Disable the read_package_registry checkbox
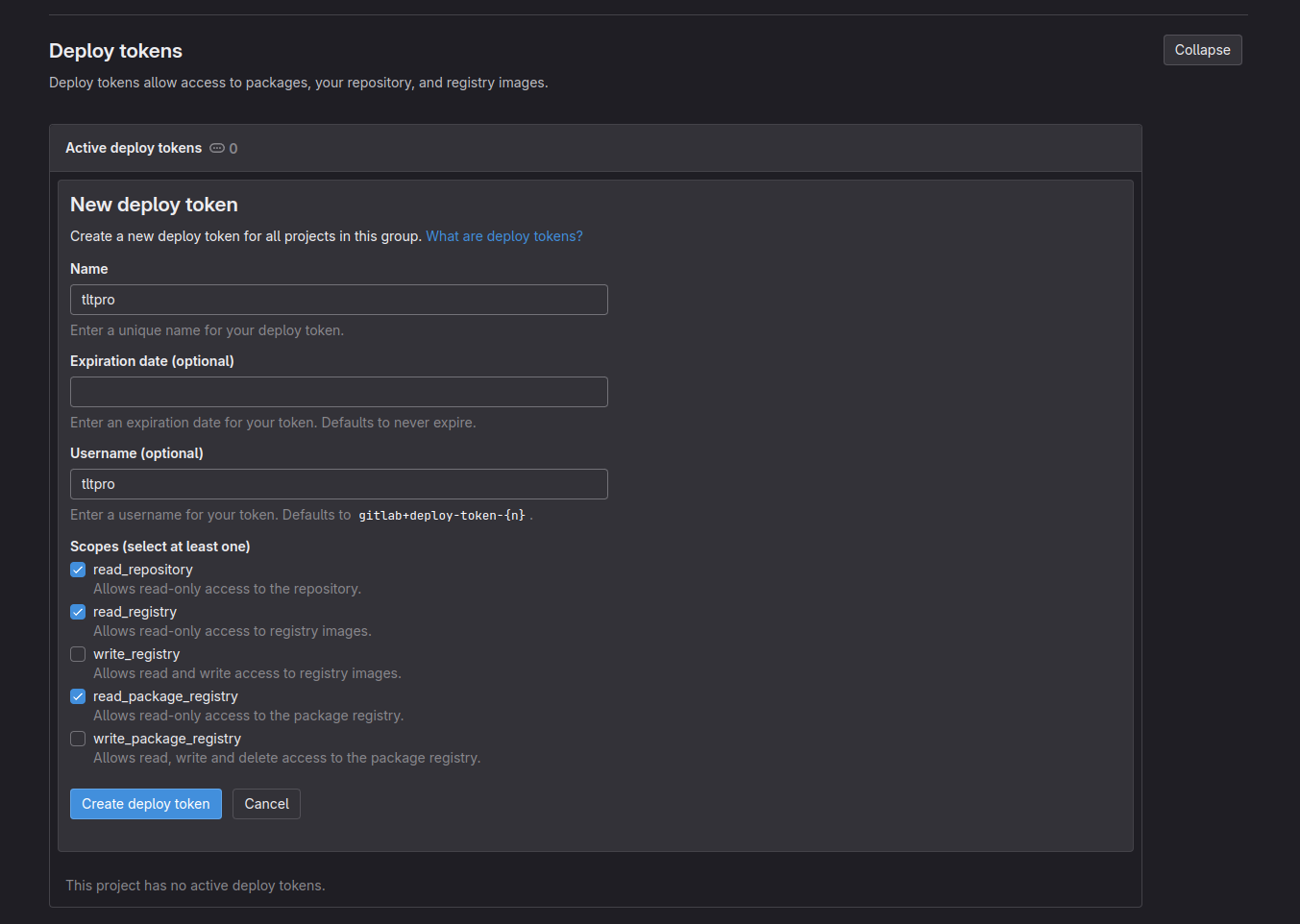 [x=78, y=696]
